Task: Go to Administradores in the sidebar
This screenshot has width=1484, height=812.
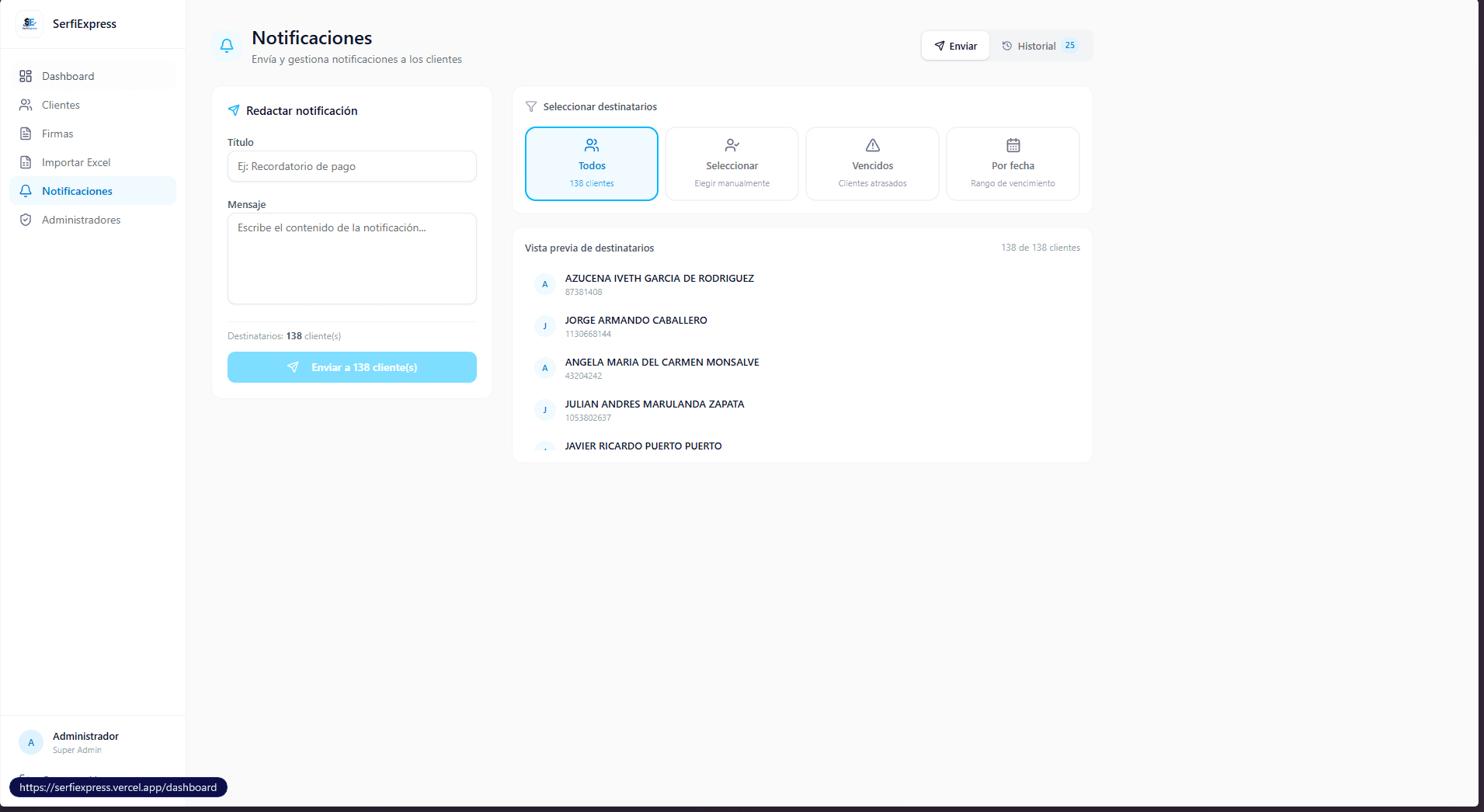Action: pos(81,220)
